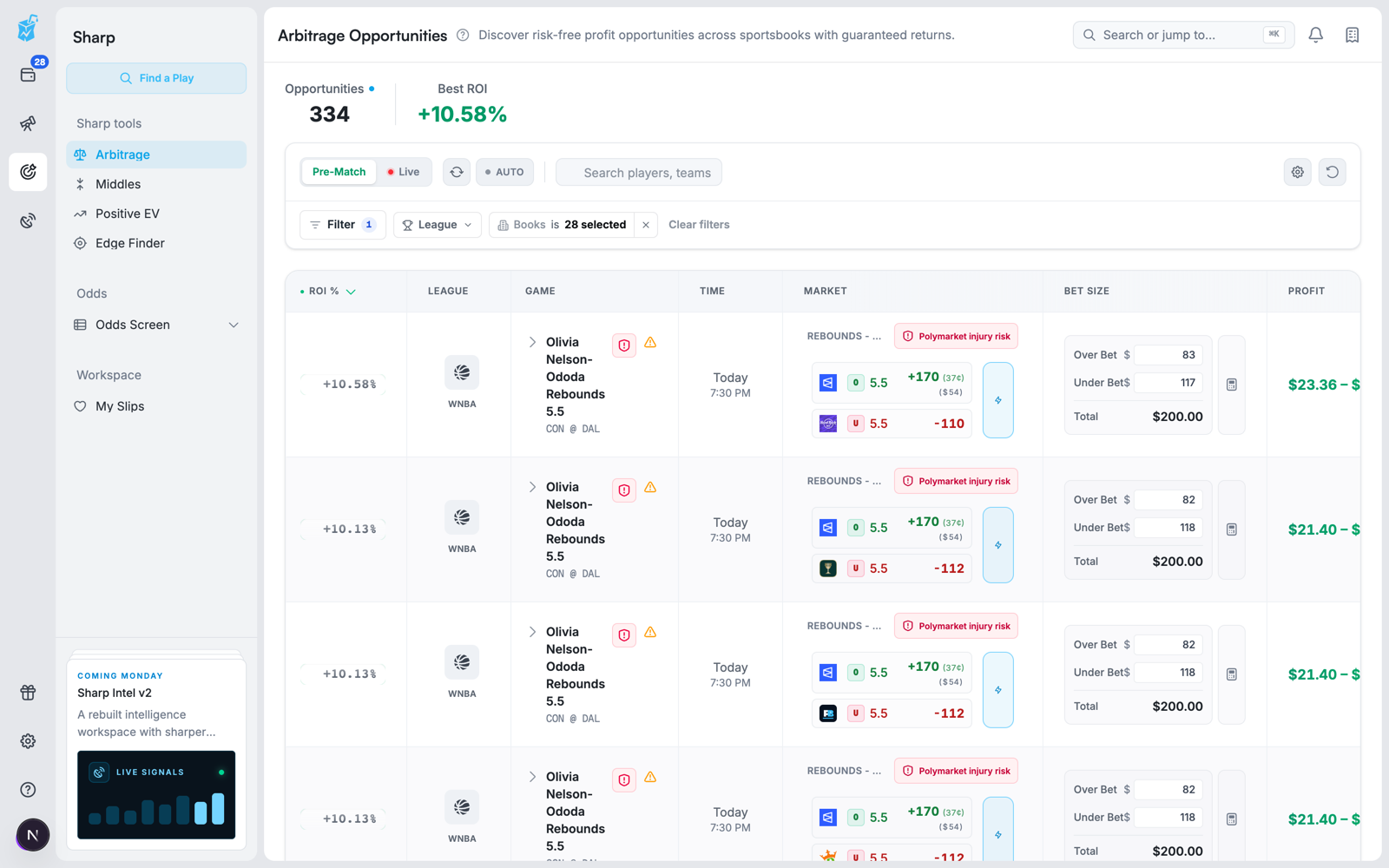The height and width of the screenshot is (868, 1389).
Task: Click the table settings gear icon
Action: point(1298,172)
